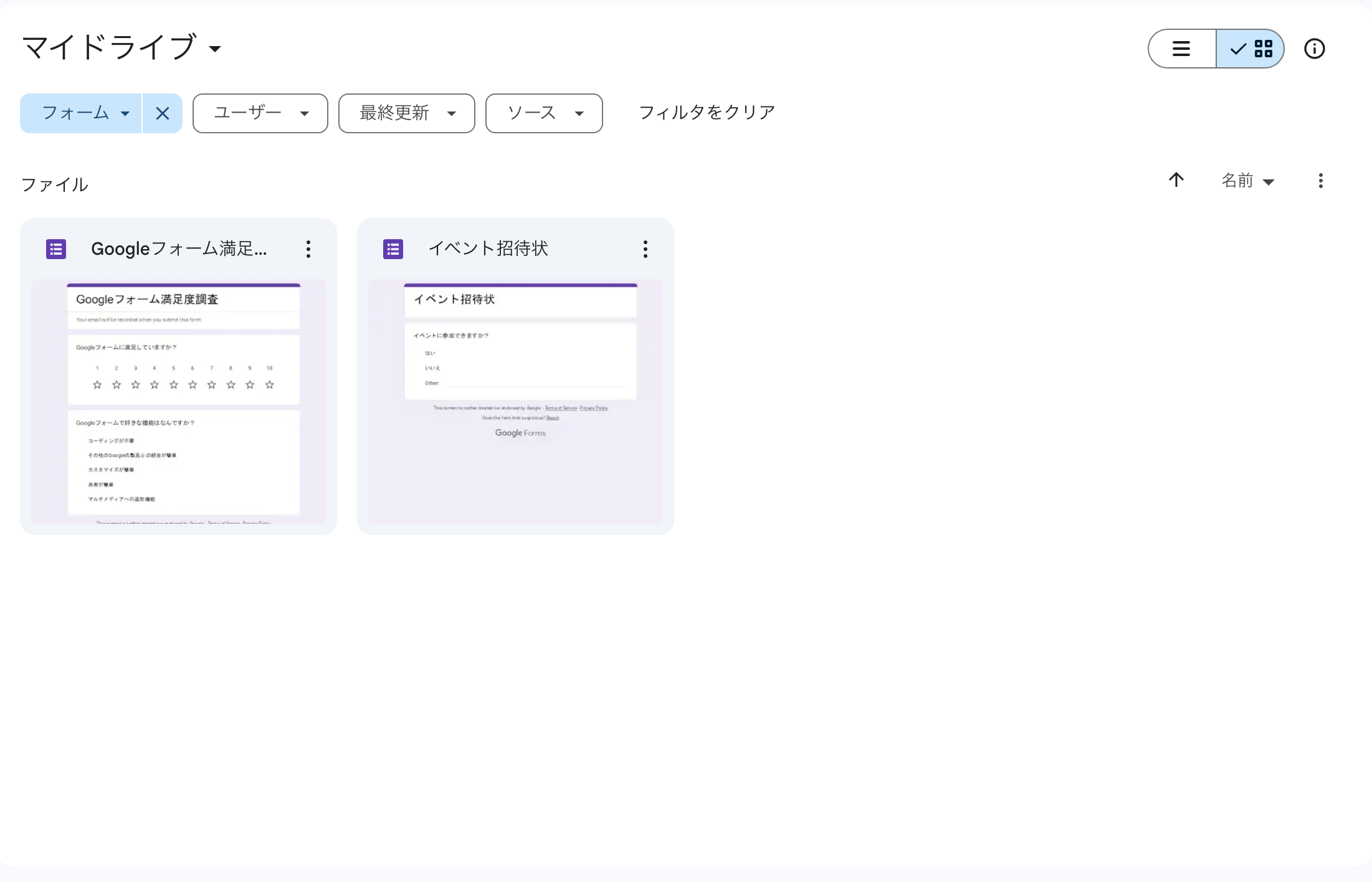Open the ユーザー filter dropdown

(260, 113)
